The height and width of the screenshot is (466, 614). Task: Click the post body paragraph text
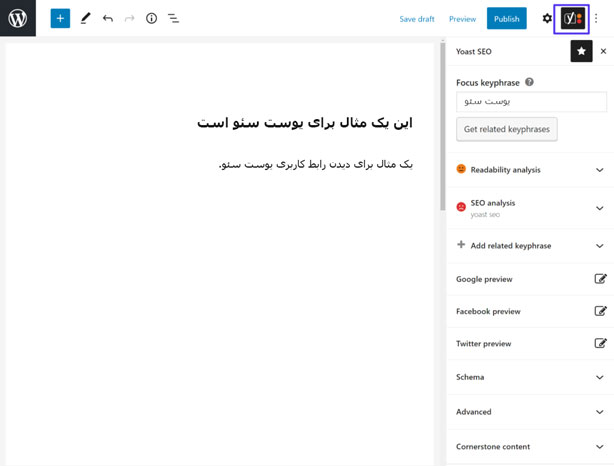click(316, 164)
